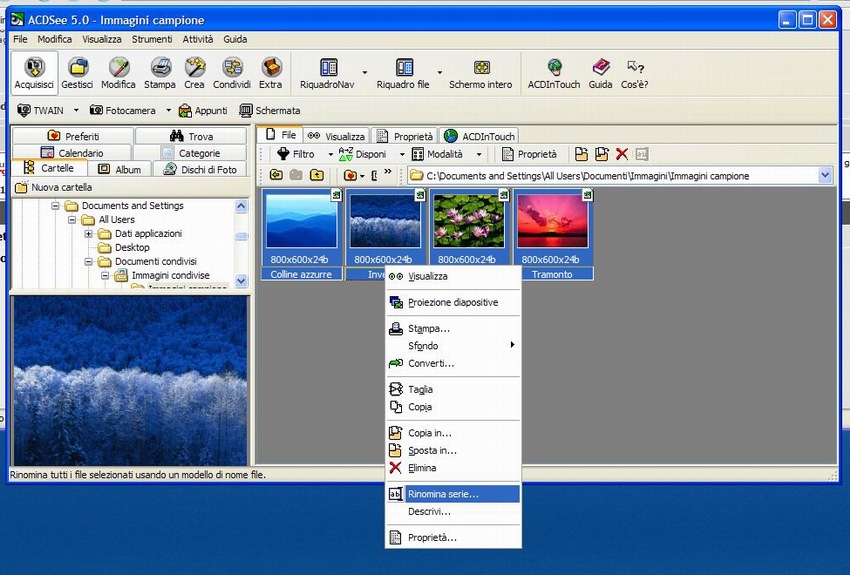Open the Attività menu

[198, 39]
